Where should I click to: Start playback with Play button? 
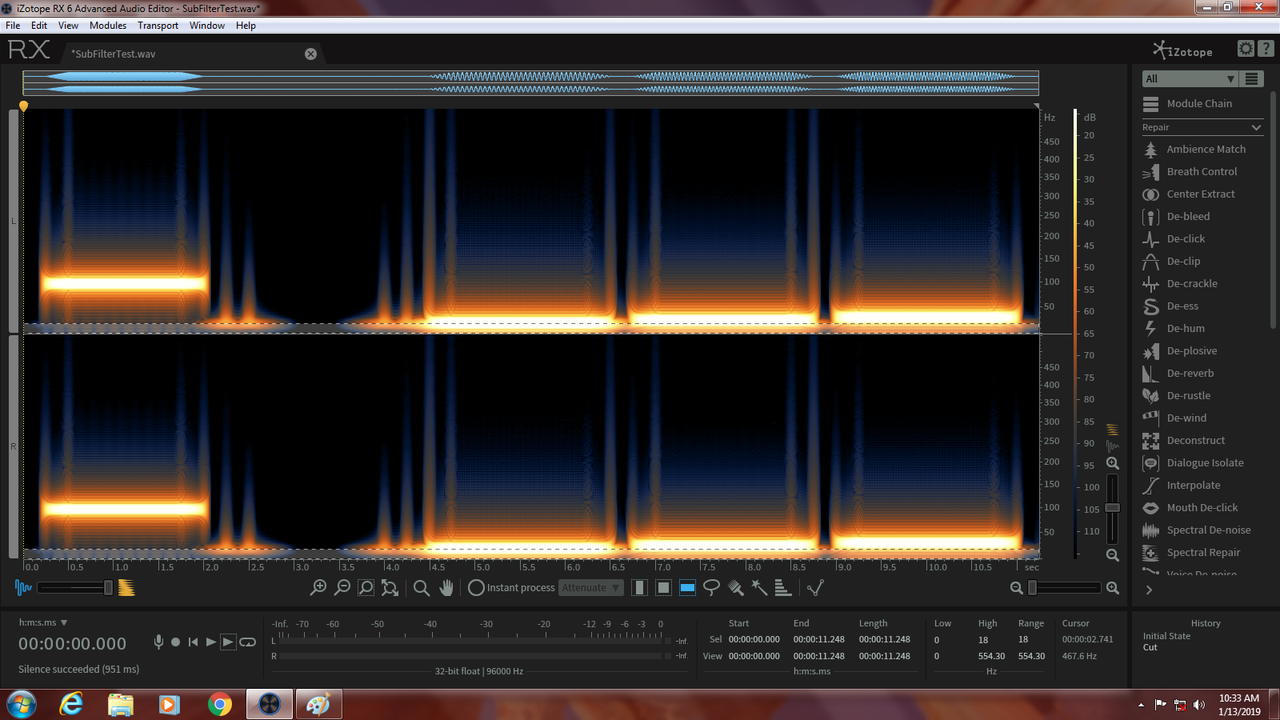pyautogui.click(x=211, y=642)
